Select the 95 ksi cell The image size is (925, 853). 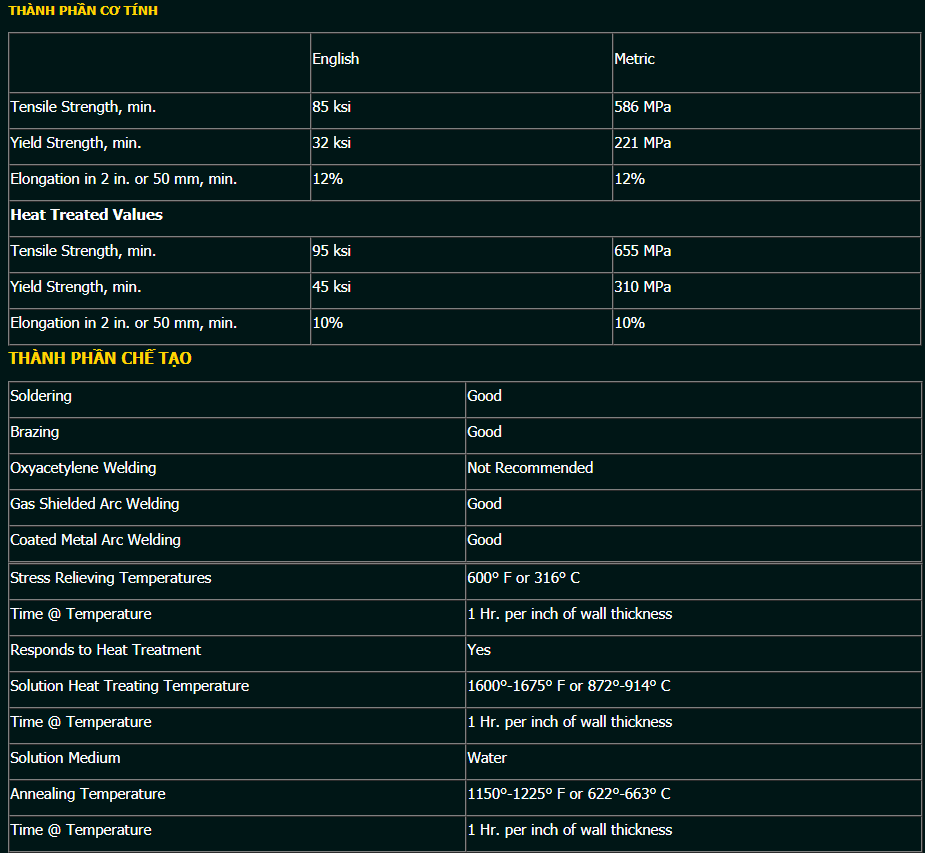pos(331,251)
